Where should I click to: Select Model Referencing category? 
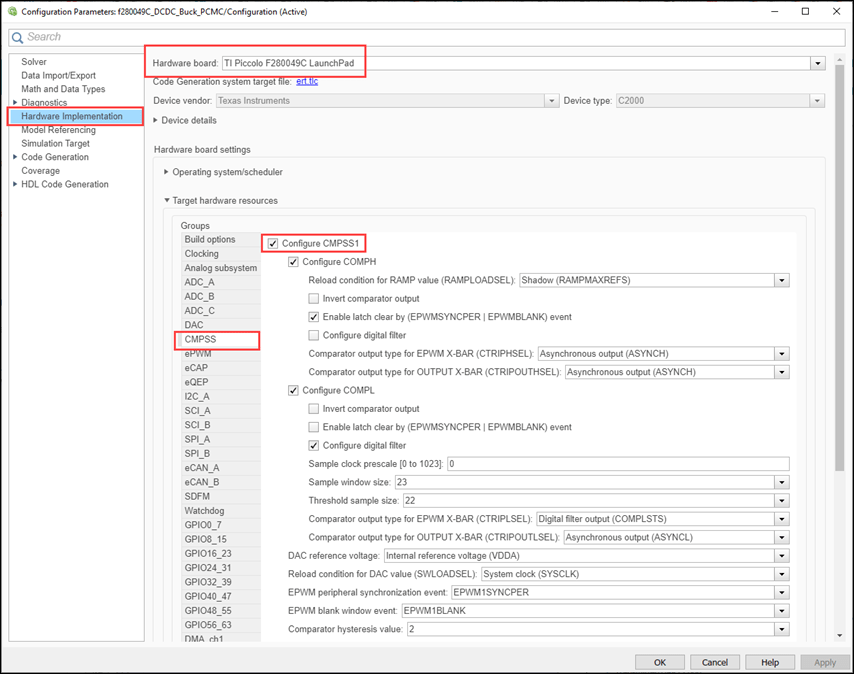pyautogui.click(x=58, y=130)
